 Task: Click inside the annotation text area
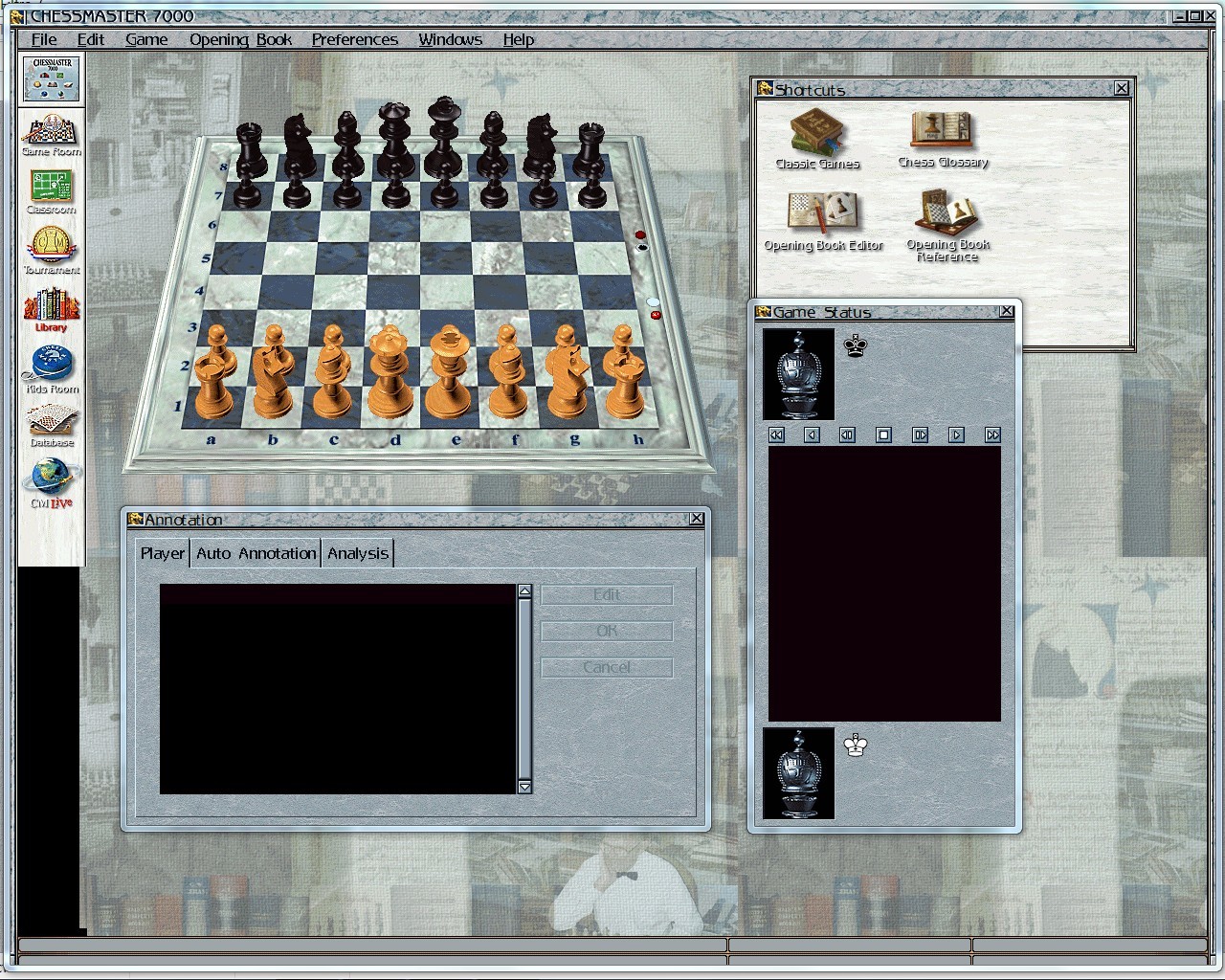click(338, 689)
